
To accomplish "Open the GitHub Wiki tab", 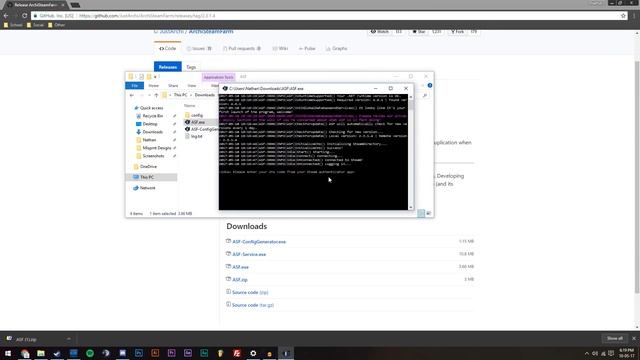I will coord(280,48).
